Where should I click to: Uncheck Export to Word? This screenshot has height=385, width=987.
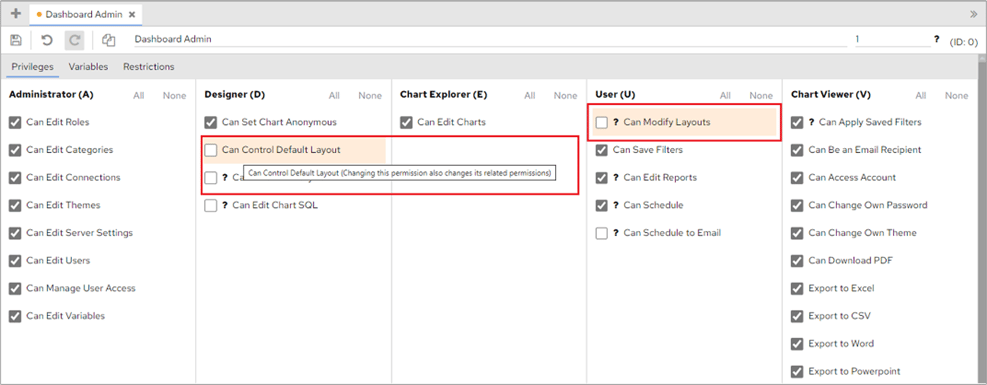(798, 344)
